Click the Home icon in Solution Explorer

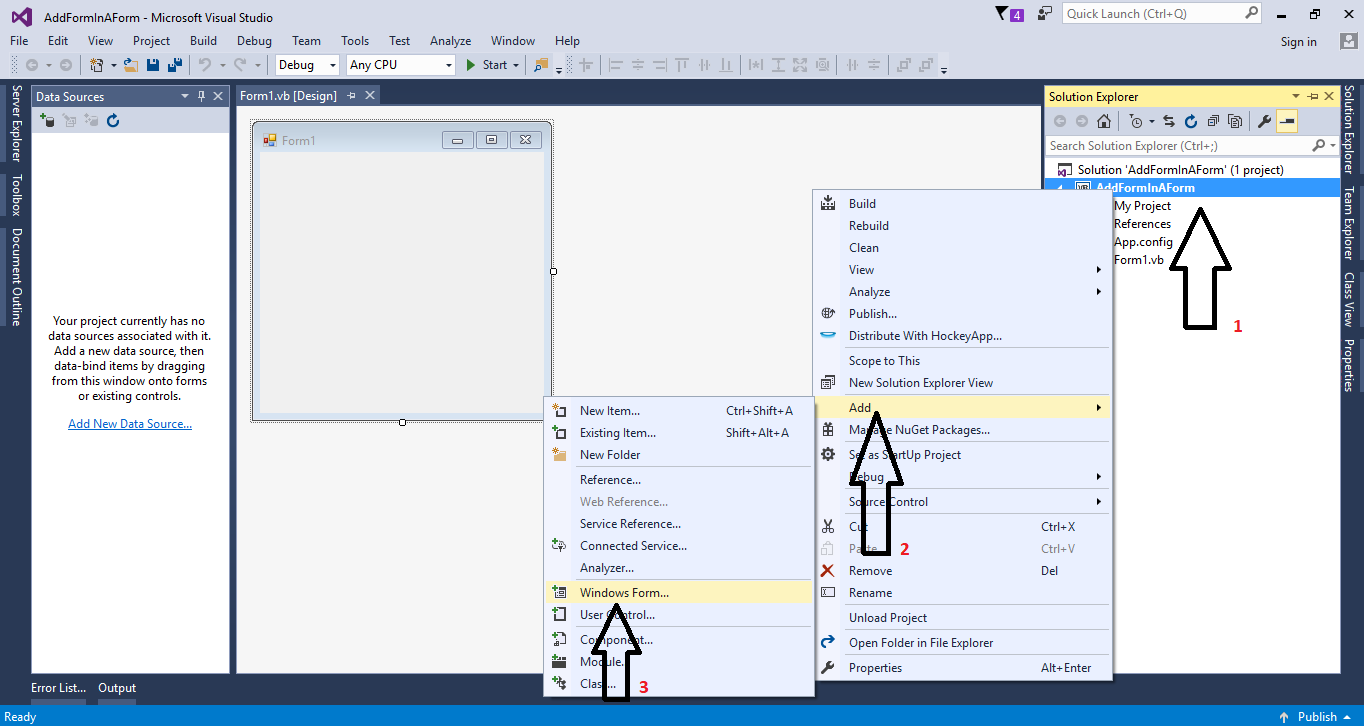pos(1104,121)
